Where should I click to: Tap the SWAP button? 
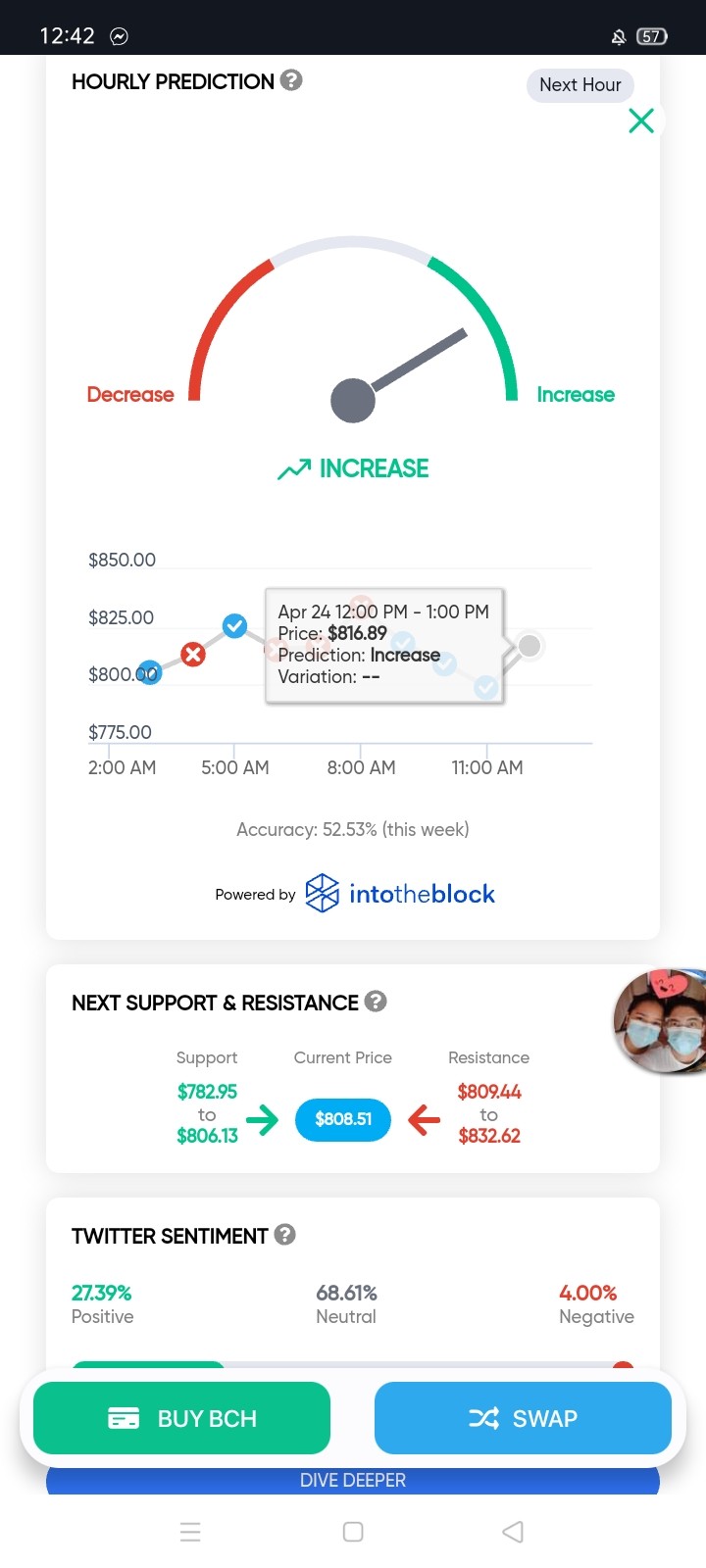tap(523, 1418)
